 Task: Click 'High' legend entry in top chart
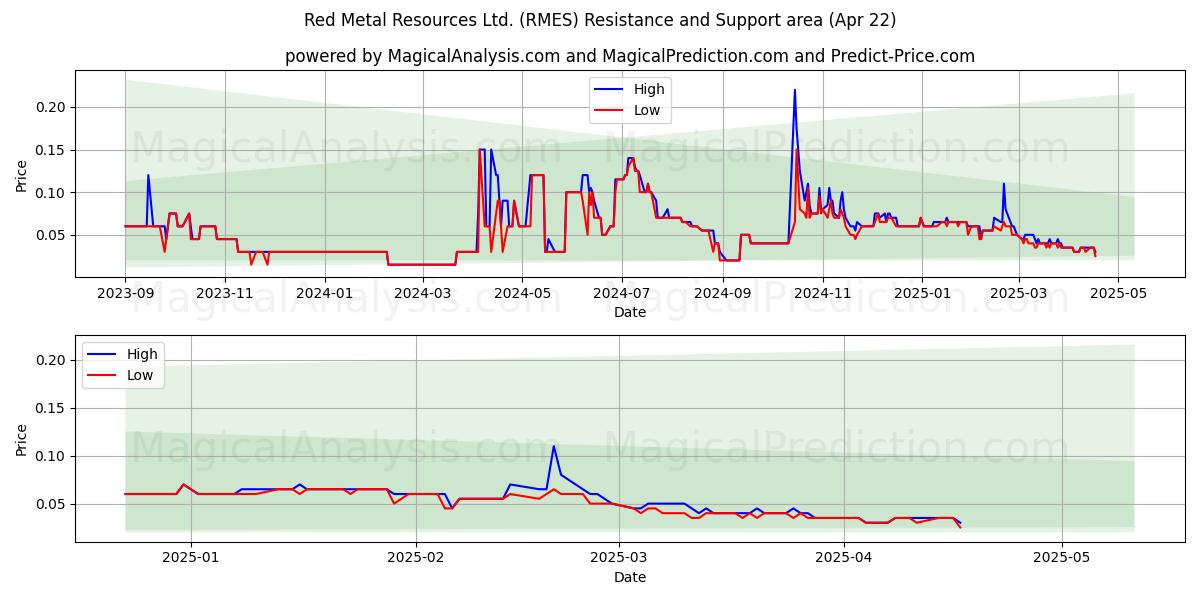click(649, 89)
